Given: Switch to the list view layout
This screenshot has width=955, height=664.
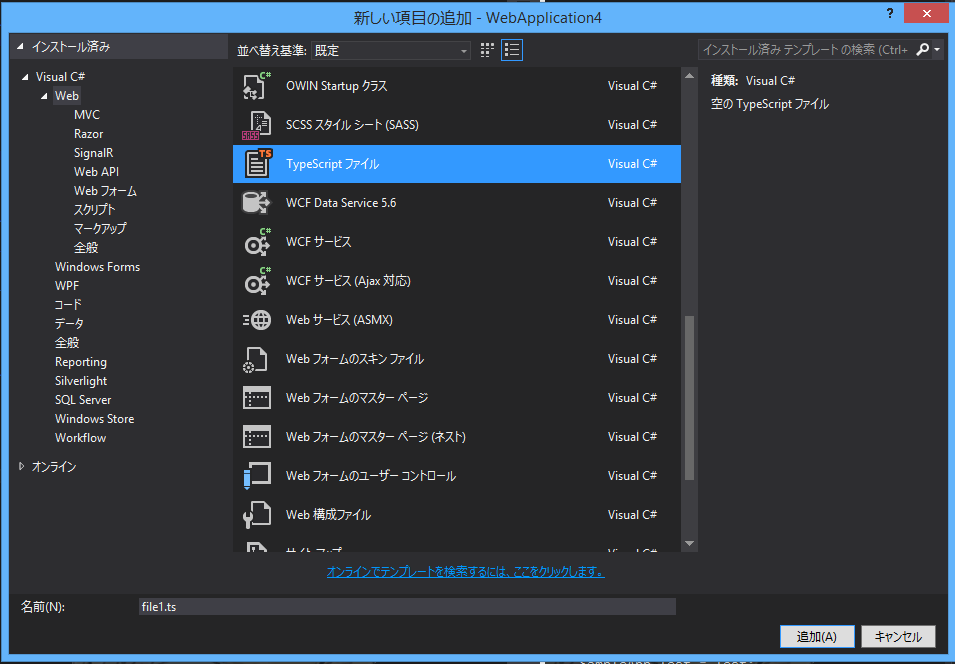Looking at the screenshot, I should coord(512,50).
